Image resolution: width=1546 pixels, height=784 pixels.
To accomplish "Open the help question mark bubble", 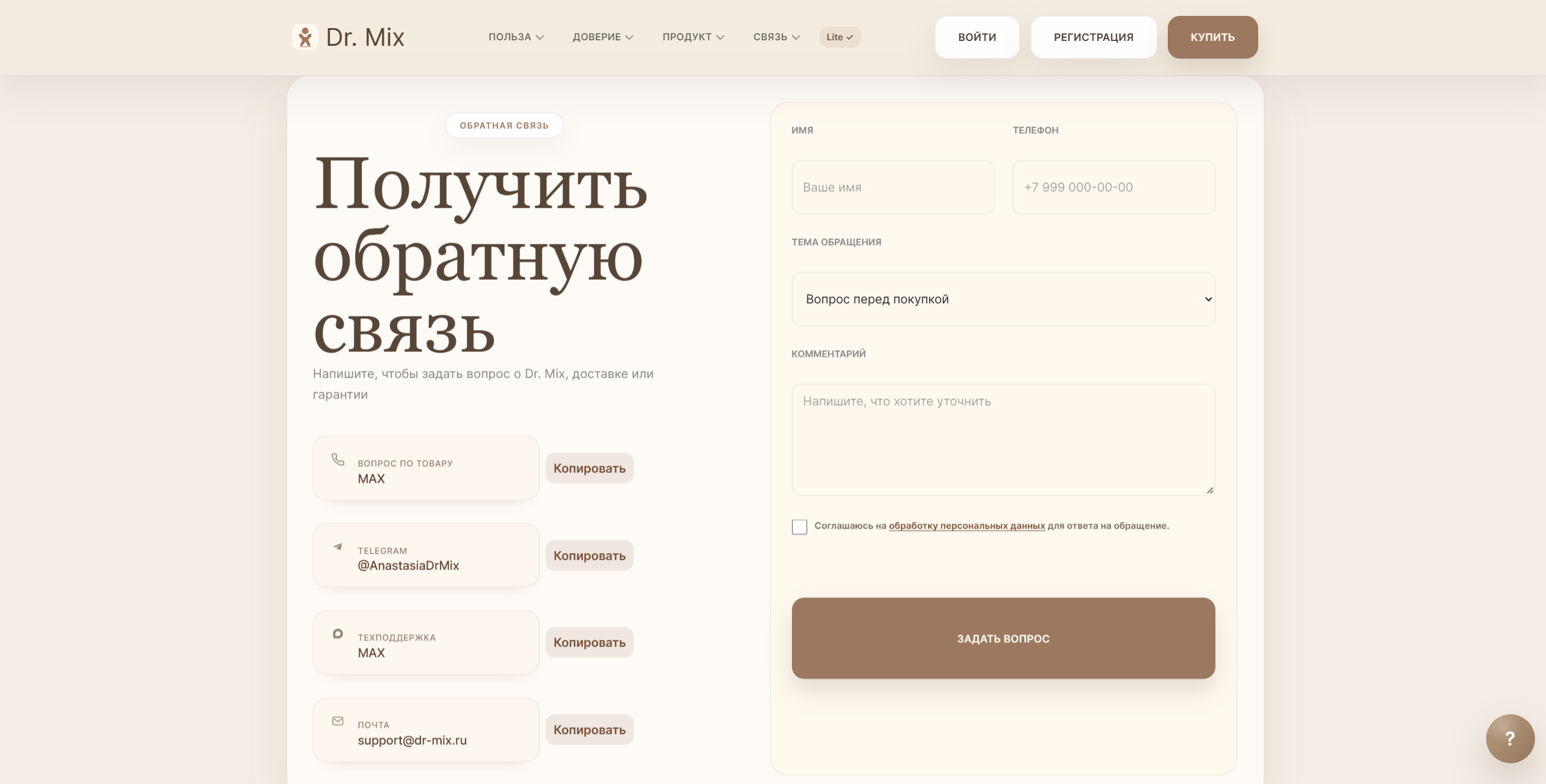I will (1510, 738).
